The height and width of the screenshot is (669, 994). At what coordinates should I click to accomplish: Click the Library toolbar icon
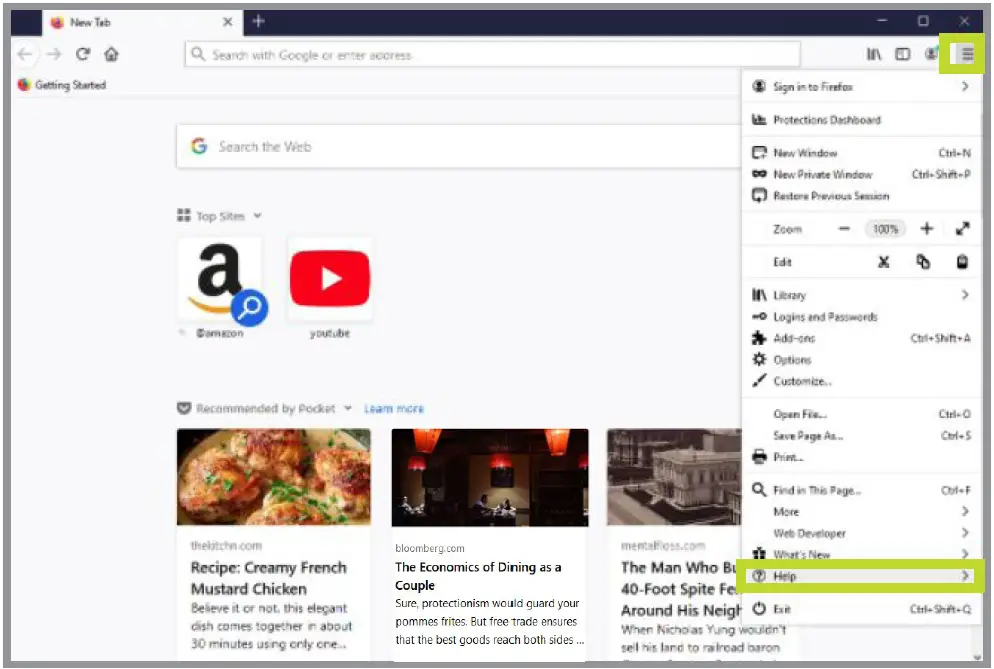[874, 55]
